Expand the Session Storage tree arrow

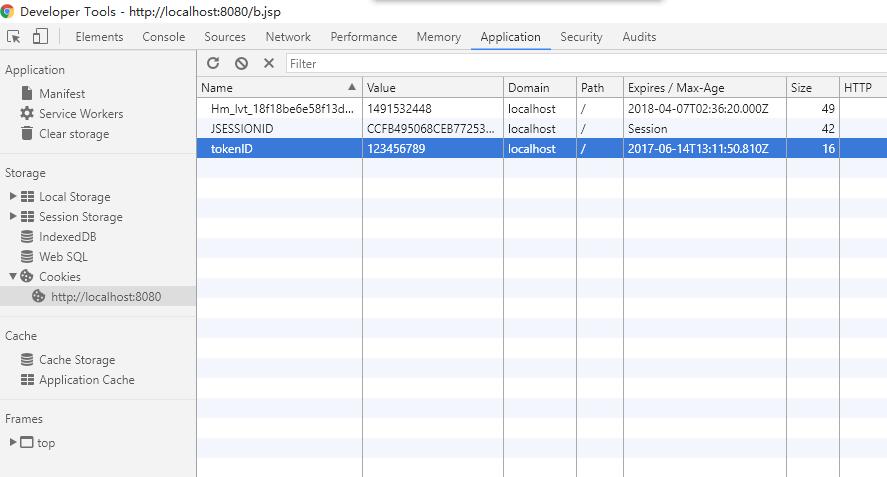point(12,216)
